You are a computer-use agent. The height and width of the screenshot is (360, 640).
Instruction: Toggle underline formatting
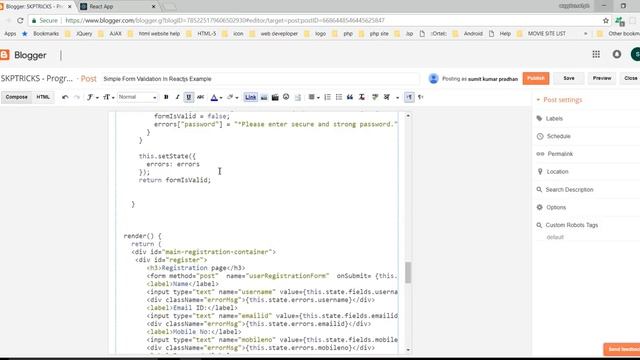pos(189,97)
